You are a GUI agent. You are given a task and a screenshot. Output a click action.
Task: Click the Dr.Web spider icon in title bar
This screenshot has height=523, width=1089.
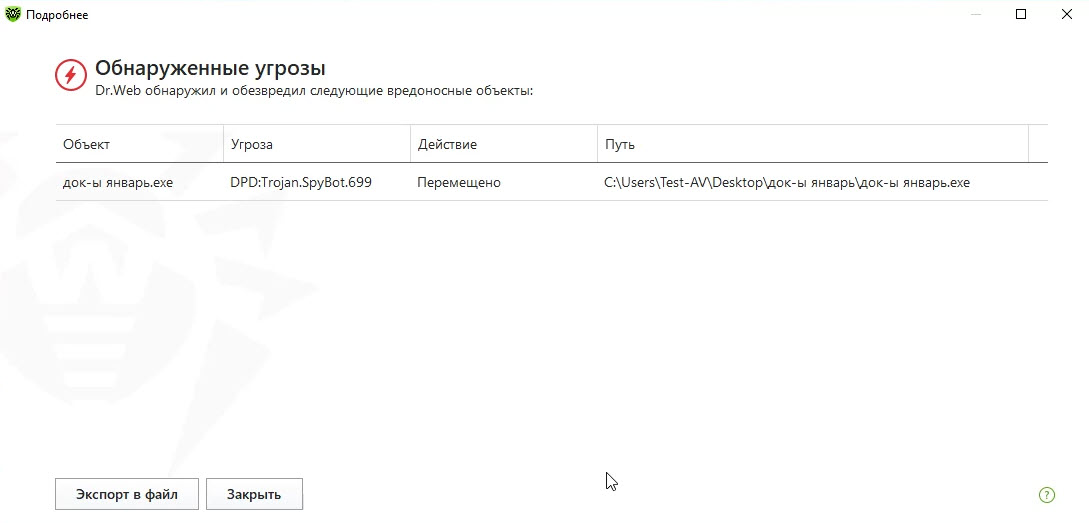coord(13,14)
